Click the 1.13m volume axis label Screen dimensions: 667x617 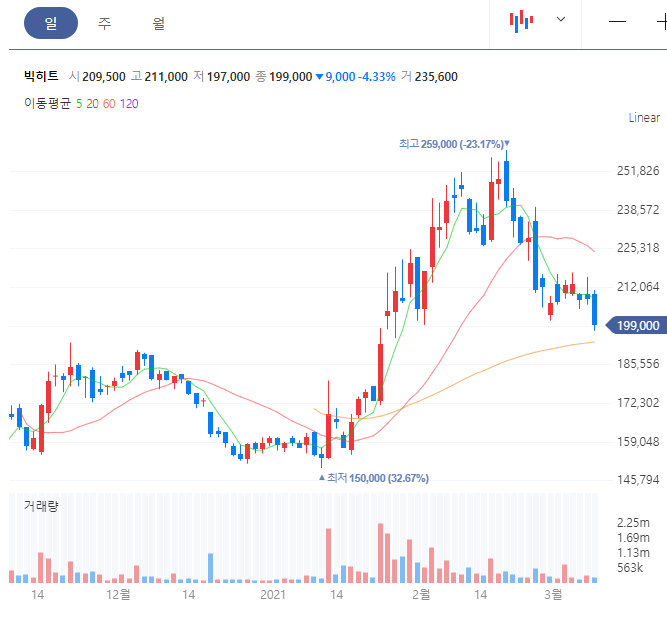[x=633, y=553]
